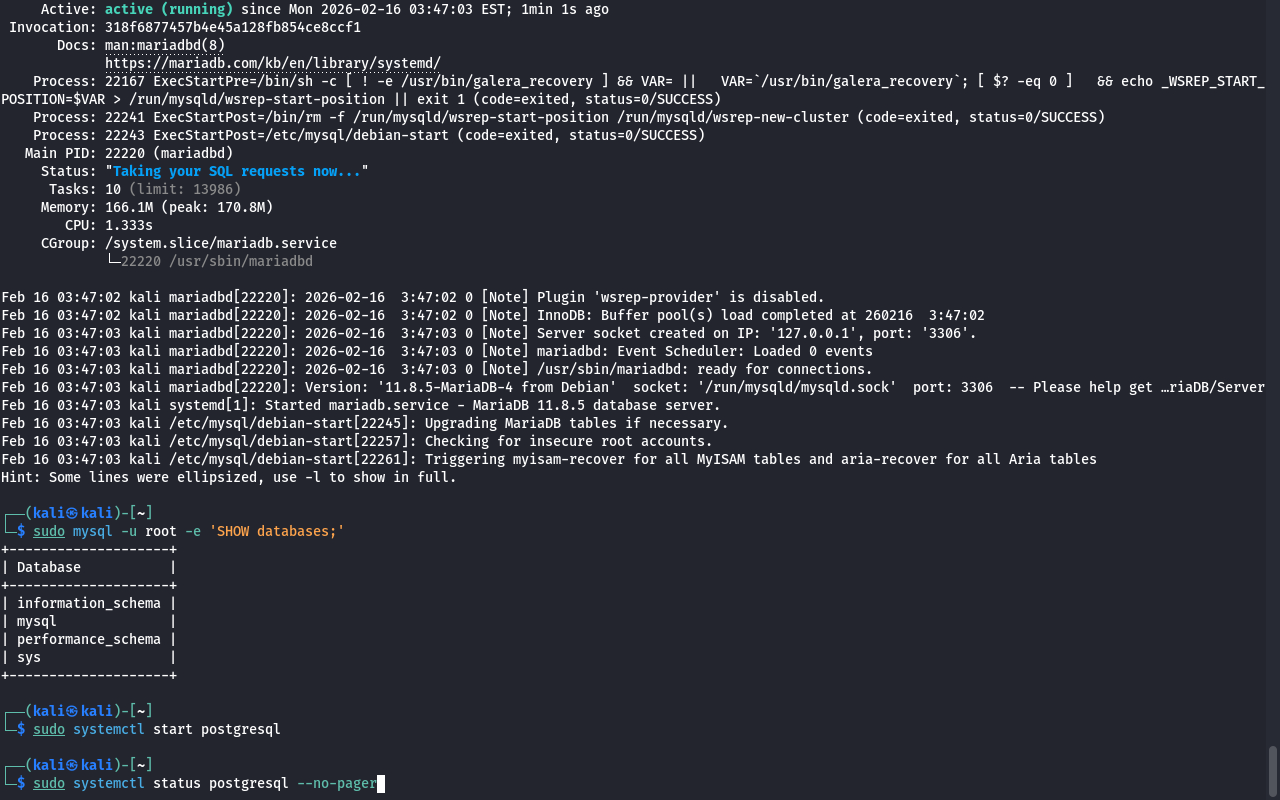Click the 'Taking your SQL requests now...' status
Image resolution: width=1280 pixels, height=800 pixels.
[x=237, y=171]
